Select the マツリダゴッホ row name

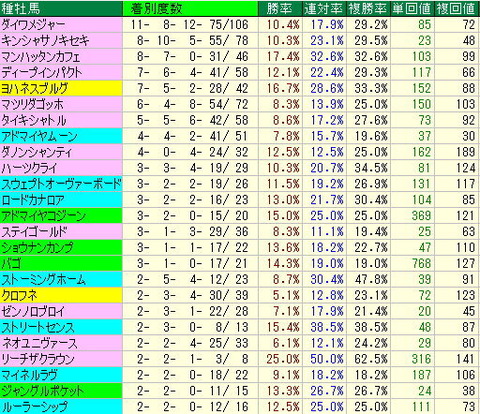pyautogui.click(x=61, y=105)
